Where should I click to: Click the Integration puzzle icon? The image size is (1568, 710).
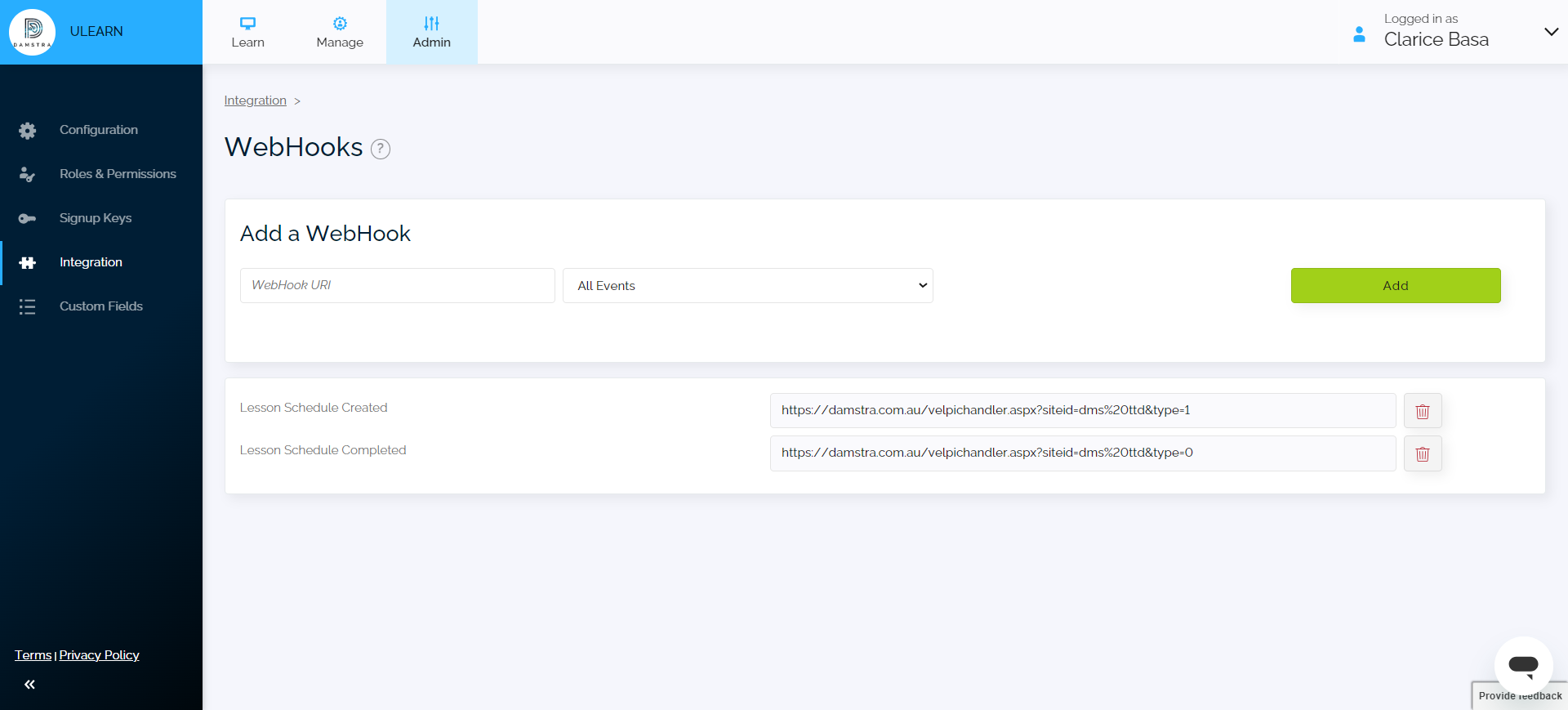tap(28, 262)
